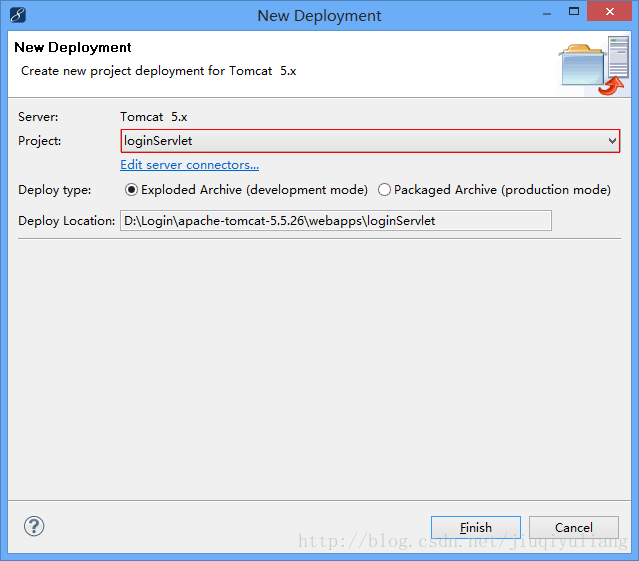Maximize the New Deployment window
This screenshot has height=561, width=639.
[574, 11]
